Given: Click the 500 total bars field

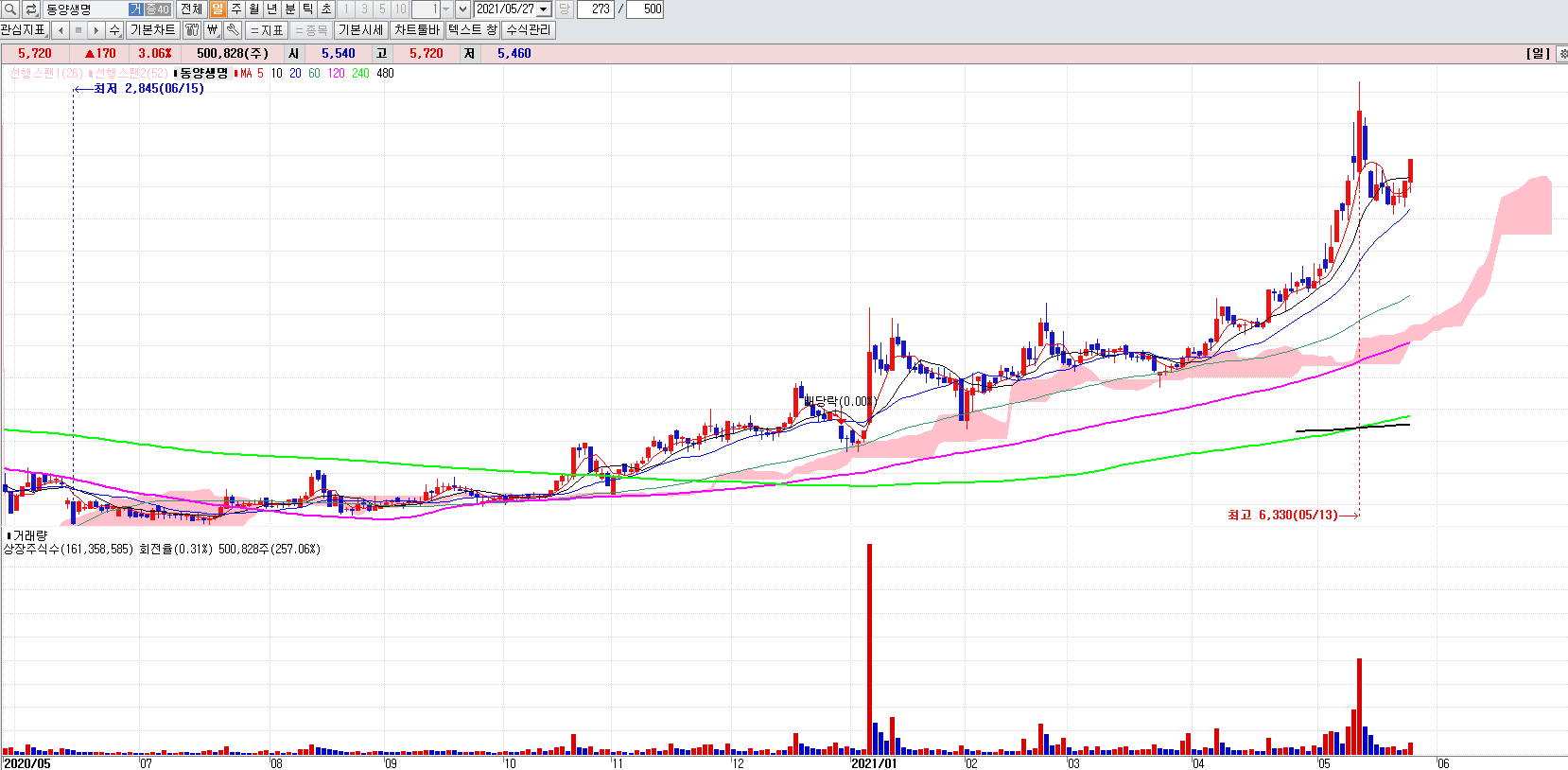Looking at the screenshot, I should [x=645, y=9].
